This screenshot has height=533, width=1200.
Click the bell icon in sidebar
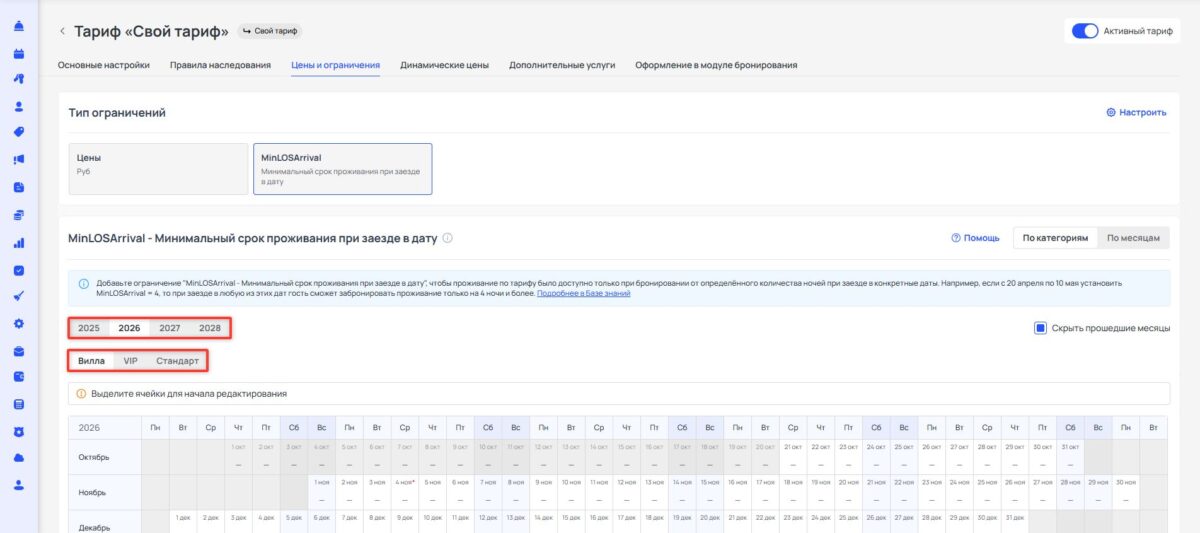(x=19, y=25)
